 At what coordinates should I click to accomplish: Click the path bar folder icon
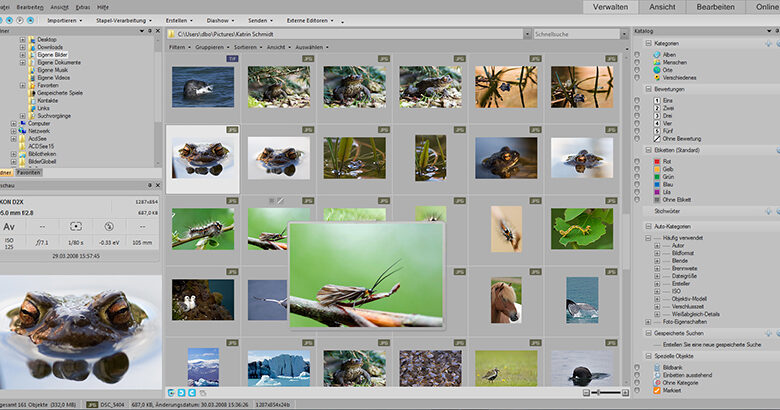[x=172, y=34]
